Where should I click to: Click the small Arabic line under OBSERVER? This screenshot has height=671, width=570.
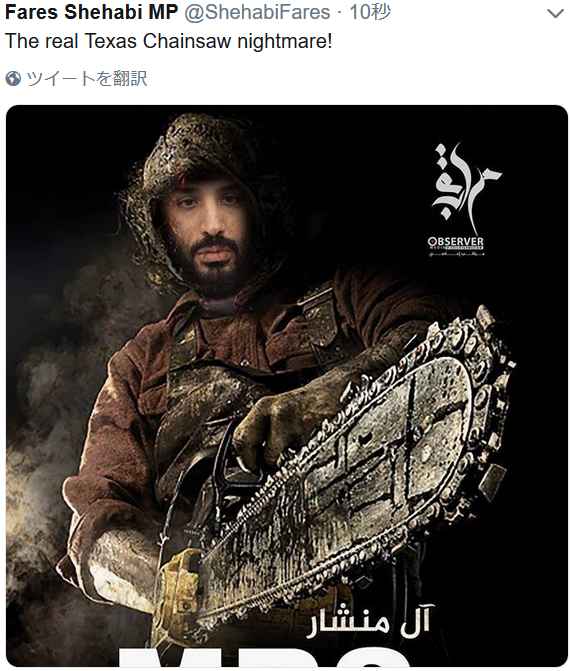click(456, 253)
